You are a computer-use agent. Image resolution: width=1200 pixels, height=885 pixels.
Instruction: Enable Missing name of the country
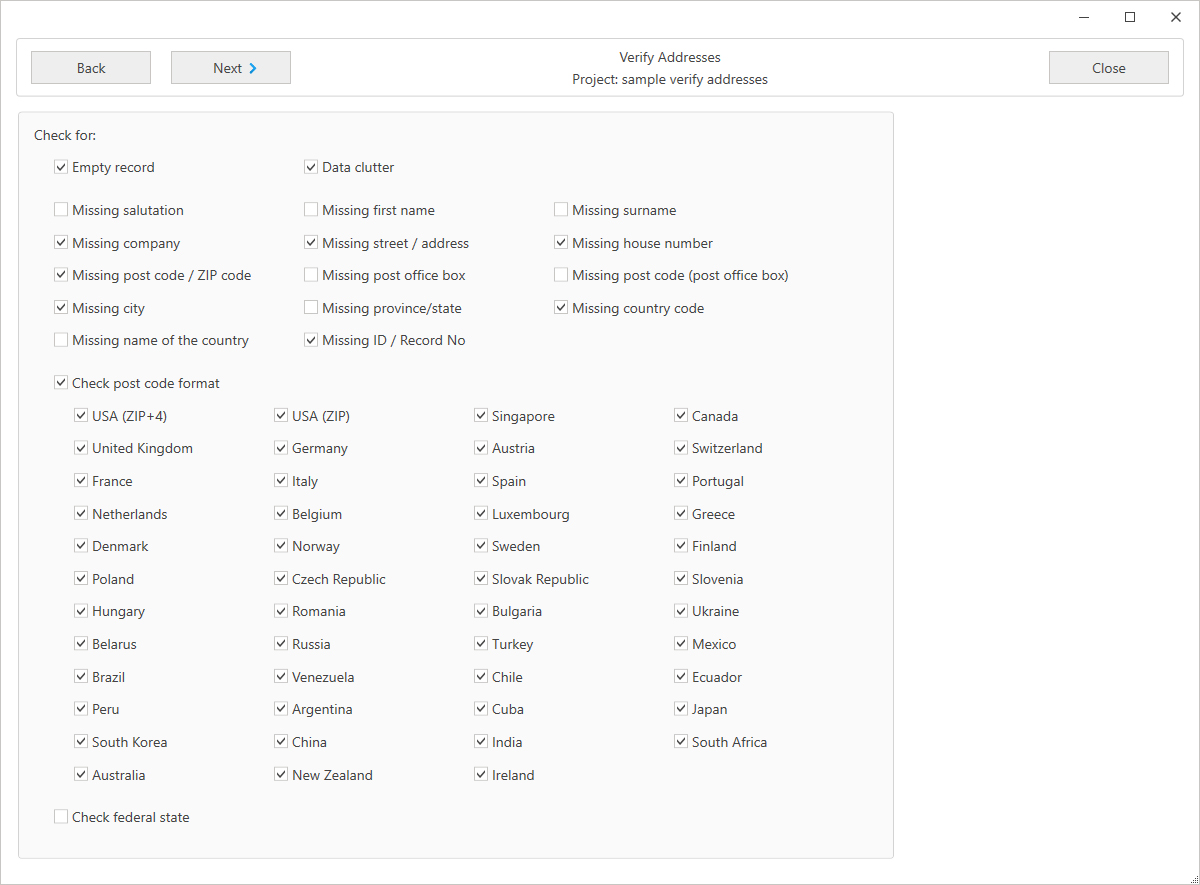click(x=61, y=340)
